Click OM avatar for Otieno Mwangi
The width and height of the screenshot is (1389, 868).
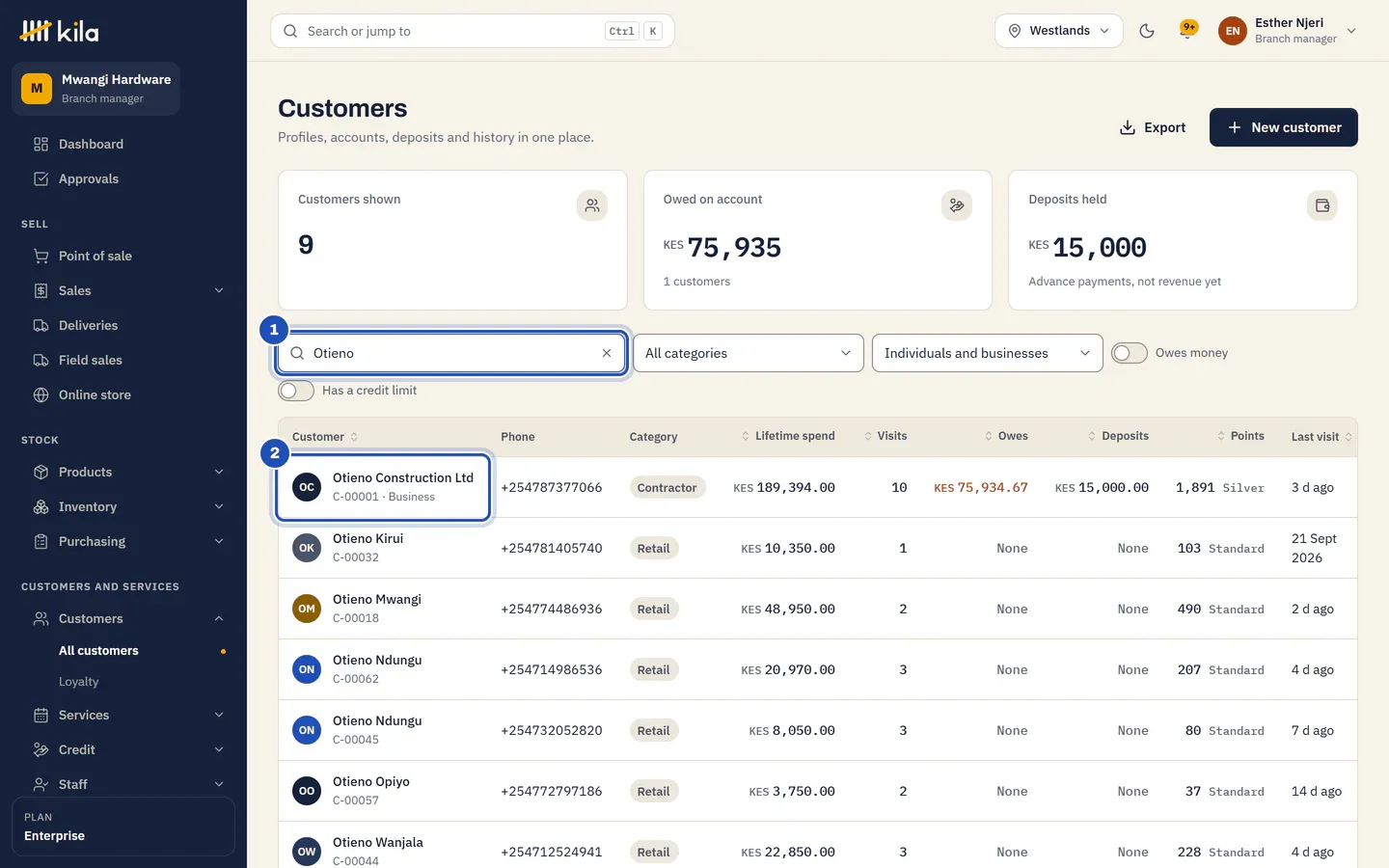tap(307, 609)
